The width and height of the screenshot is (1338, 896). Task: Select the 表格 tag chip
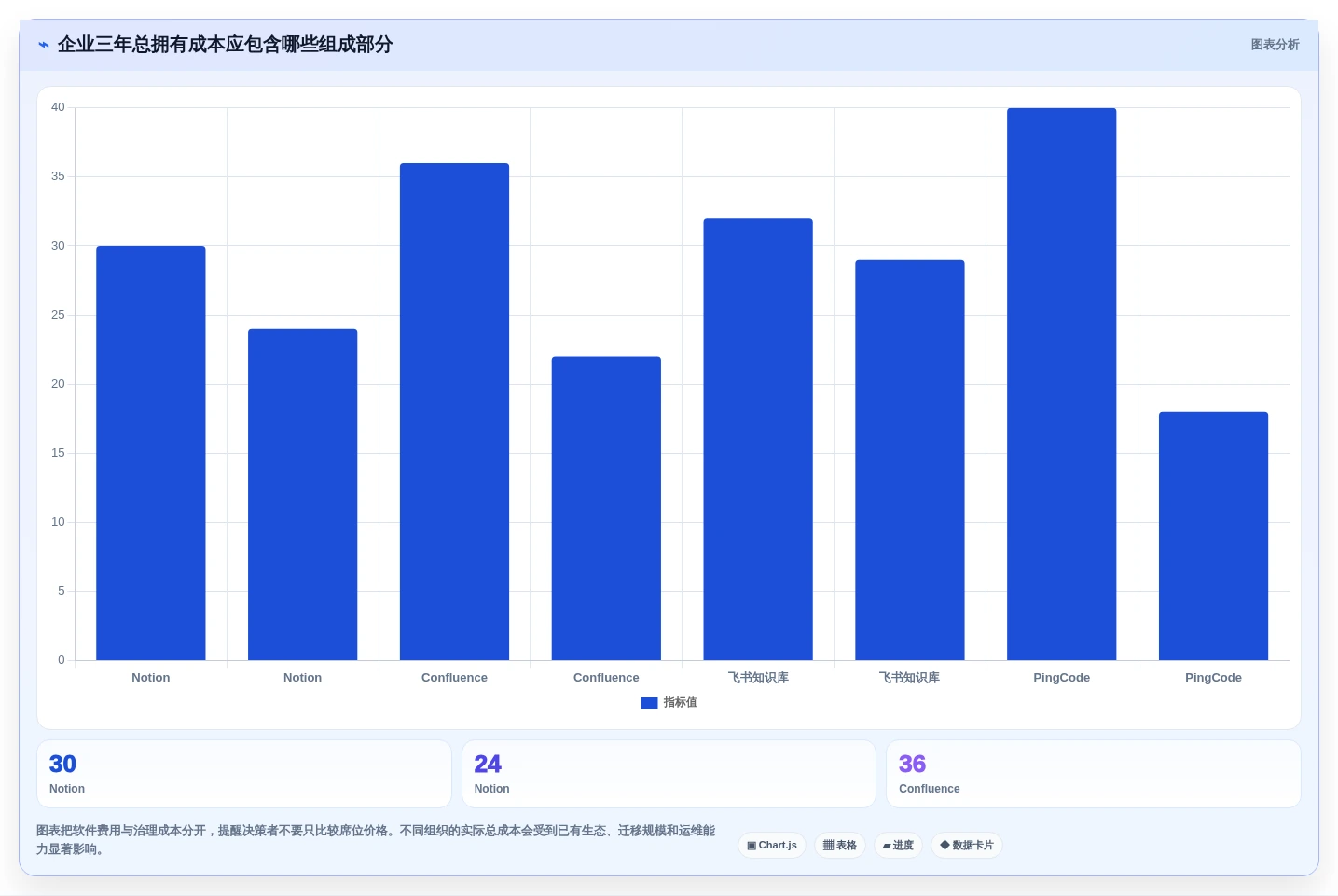(x=840, y=846)
